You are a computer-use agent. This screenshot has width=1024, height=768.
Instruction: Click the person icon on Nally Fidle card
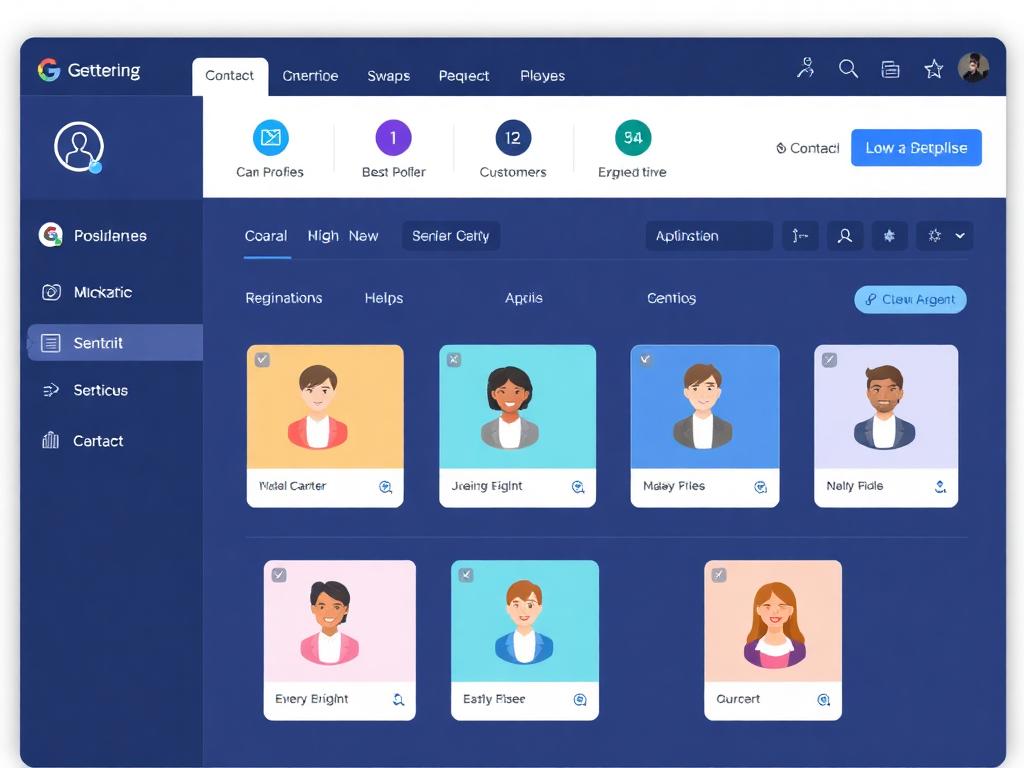pos(940,487)
